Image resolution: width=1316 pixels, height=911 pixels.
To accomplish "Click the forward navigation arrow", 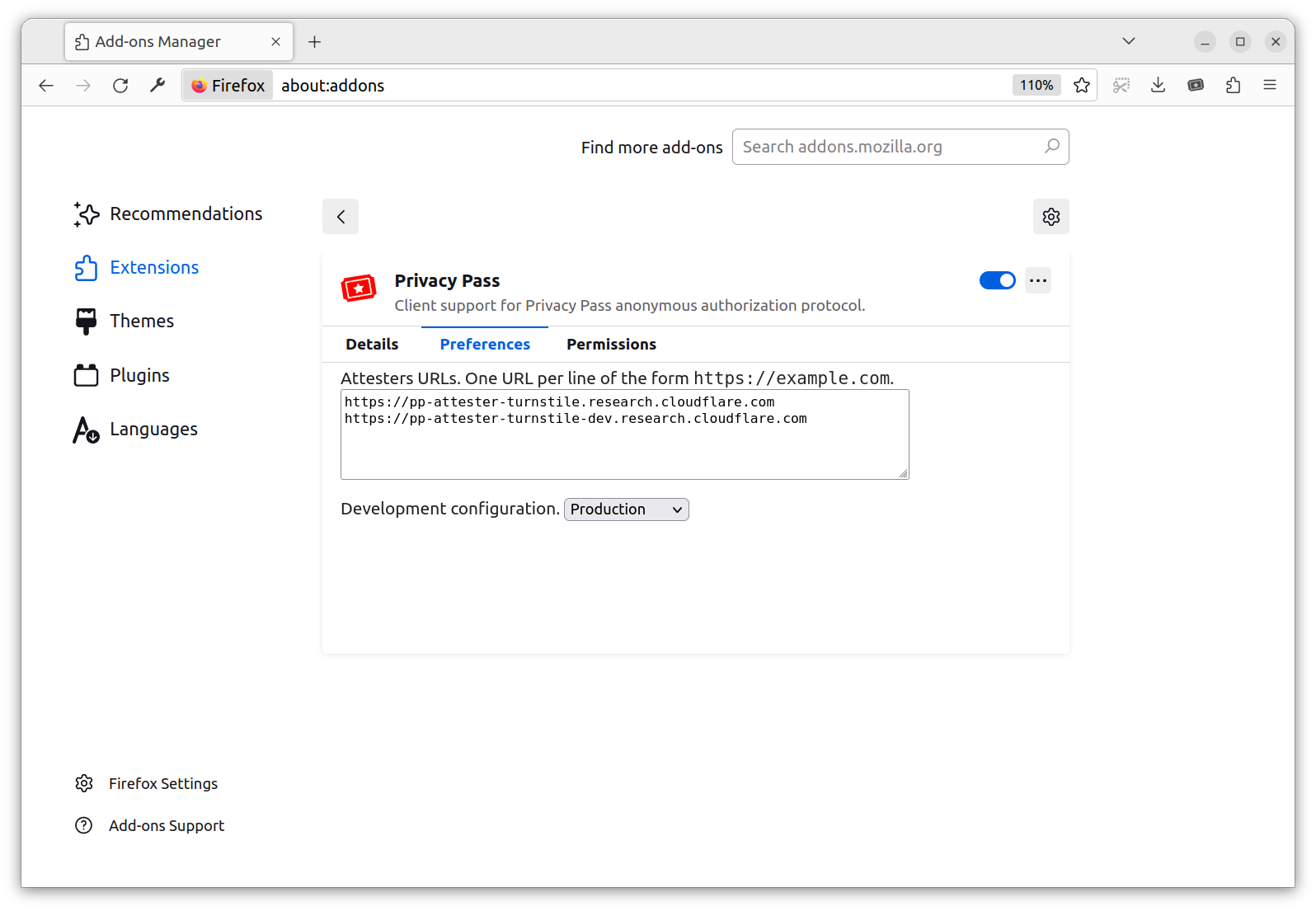I will pyautogui.click(x=83, y=86).
